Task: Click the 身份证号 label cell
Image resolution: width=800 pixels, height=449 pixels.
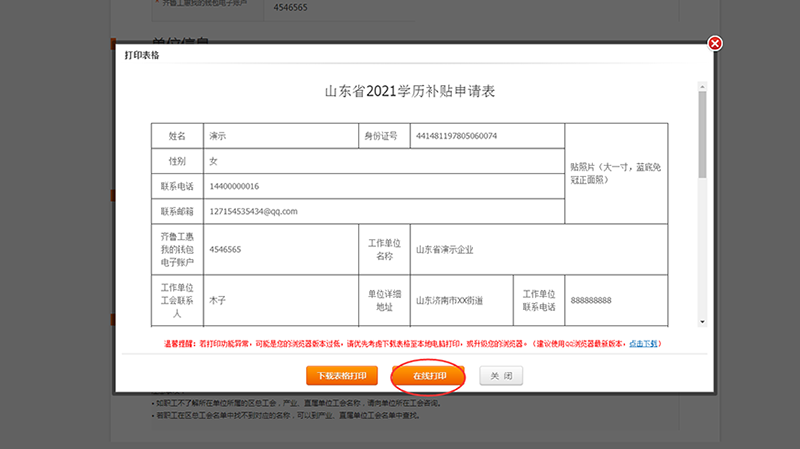Action: coord(384,136)
